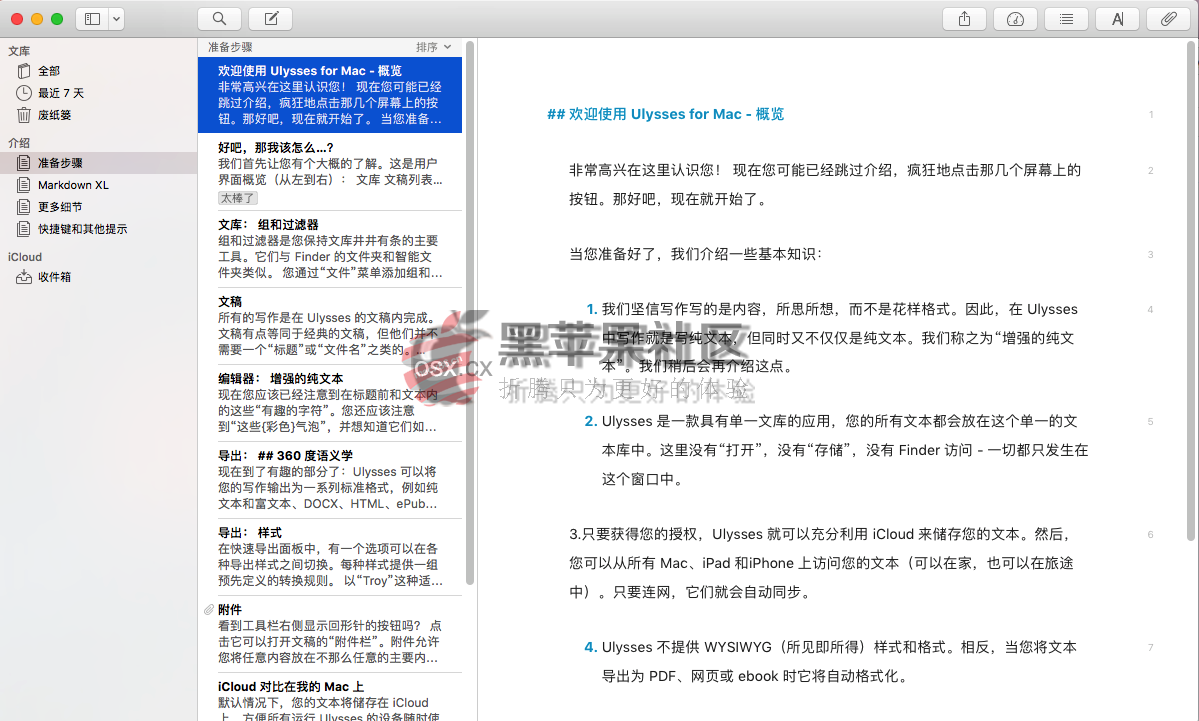Select 最近 7 天 in the library
Screen dimensions: 1199x721
98,93
